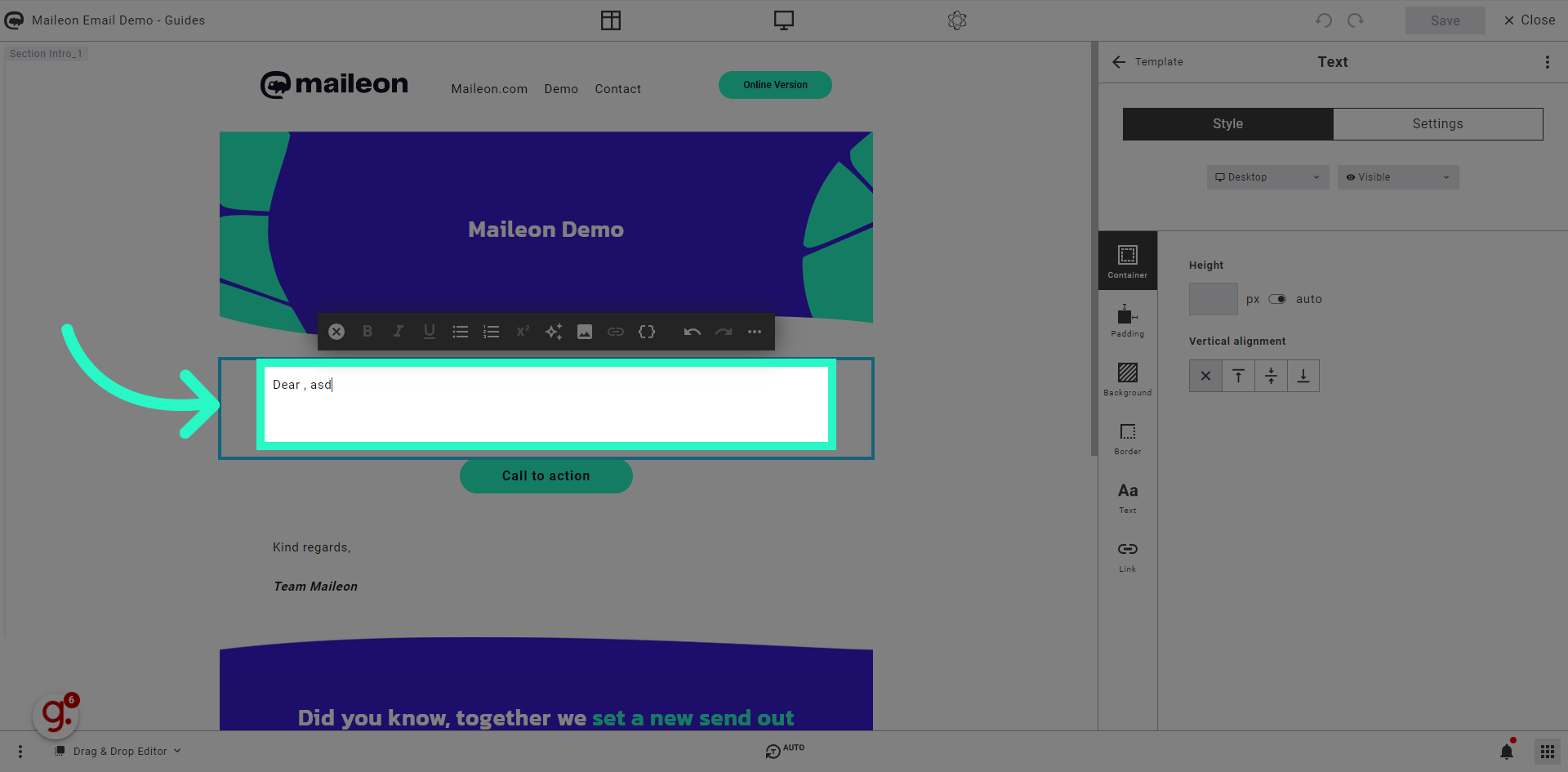Image resolution: width=1568 pixels, height=772 pixels.
Task: Switch to the Style tab
Action: [1228, 124]
